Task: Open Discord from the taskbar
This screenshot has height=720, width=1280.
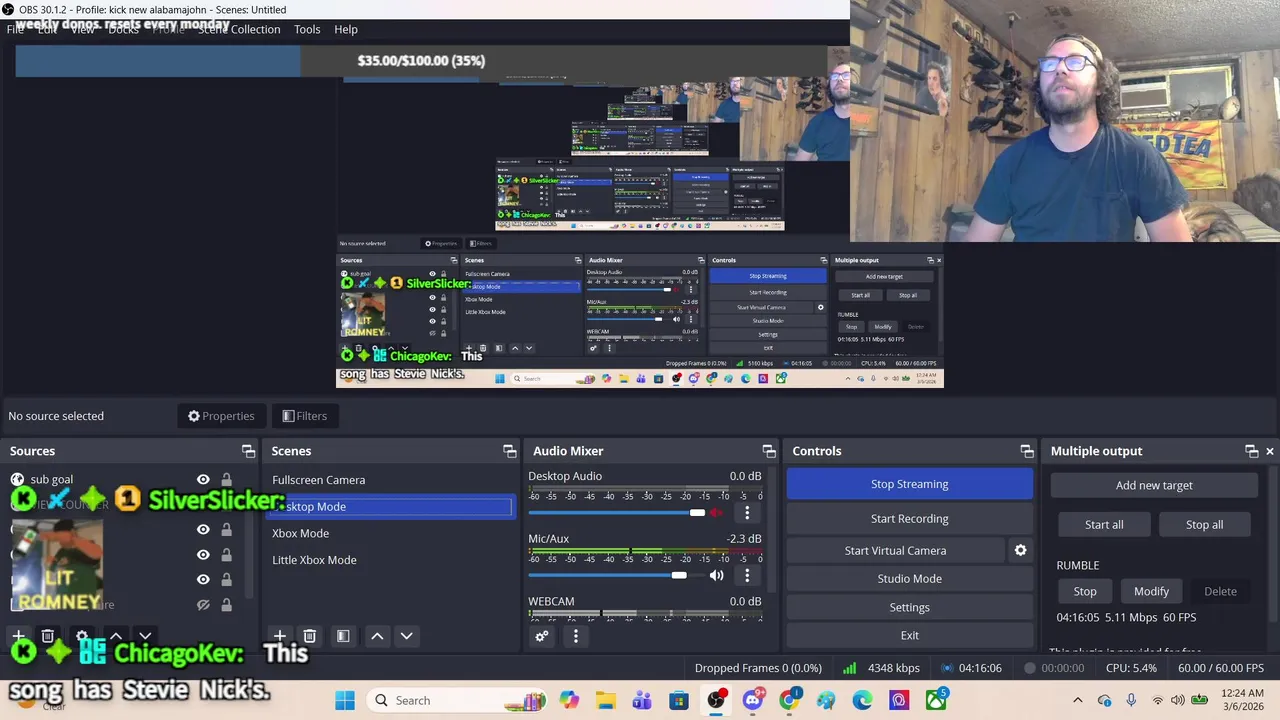Action: [753, 700]
